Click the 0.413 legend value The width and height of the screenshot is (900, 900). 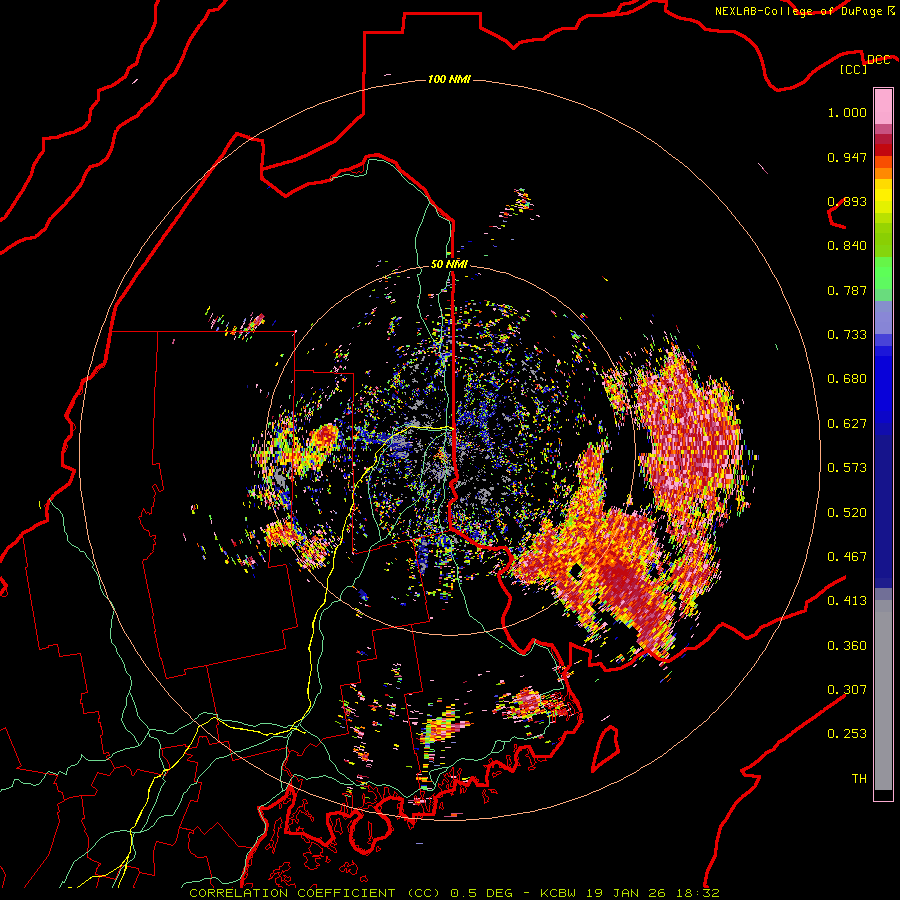847,601
